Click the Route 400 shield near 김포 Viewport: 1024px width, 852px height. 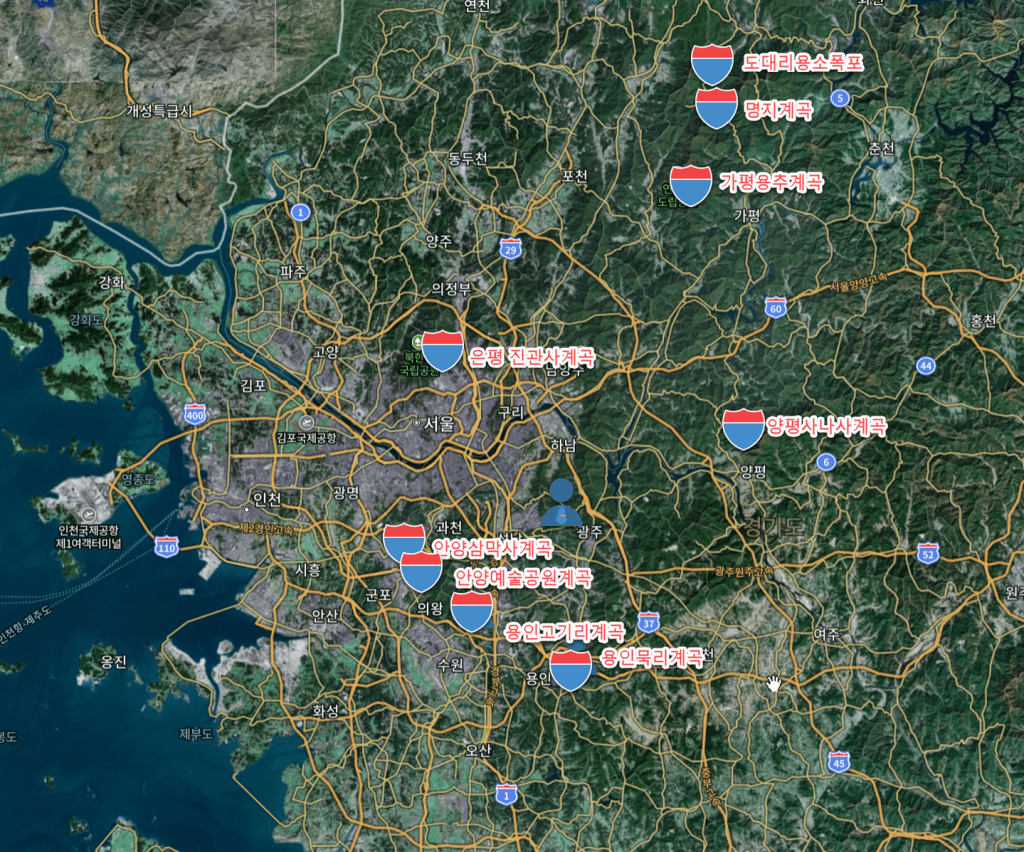[x=195, y=415]
